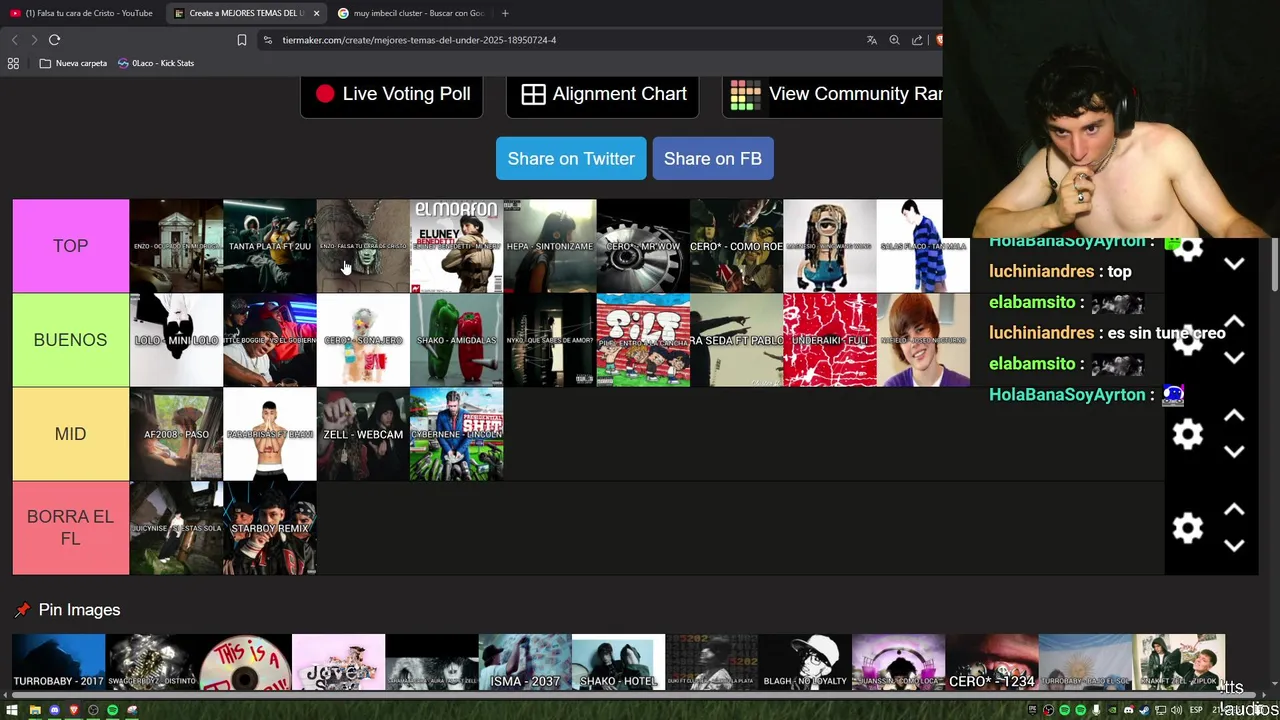Switch to the Create a MEJORES TEMAS tab
Screen dimensions: 1280x720
[x=246, y=13]
